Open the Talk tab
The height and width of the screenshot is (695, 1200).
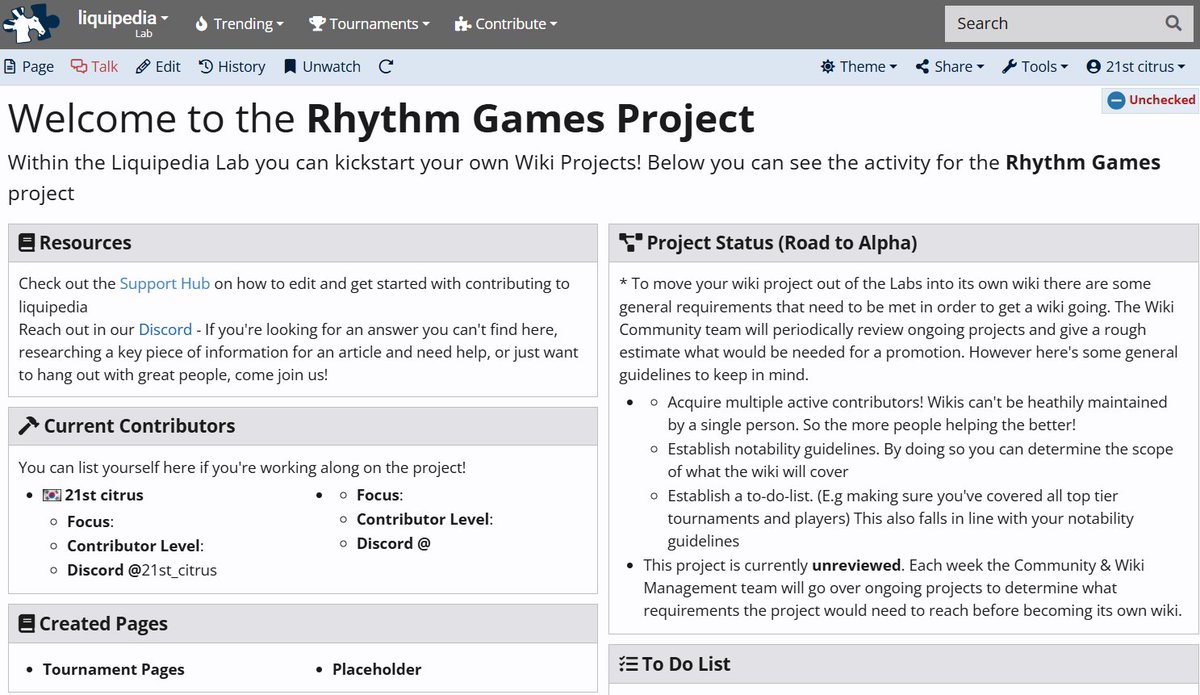point(94,66)
